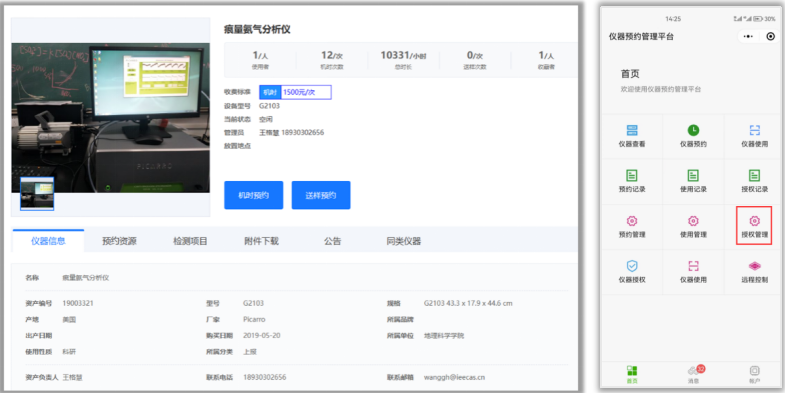
Task: Click the 仪器预约管理平台 mobile title
Action: [x=641, y=37]
